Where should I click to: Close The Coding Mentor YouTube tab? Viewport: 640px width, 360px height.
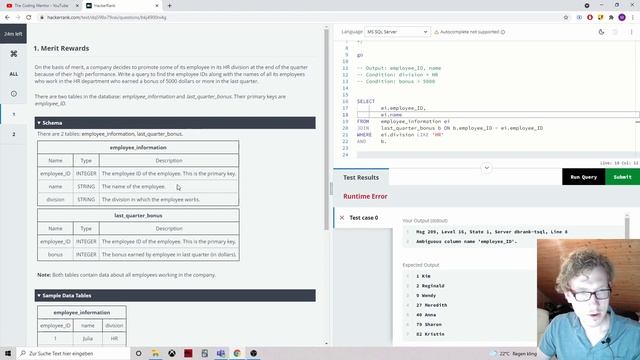77,6
